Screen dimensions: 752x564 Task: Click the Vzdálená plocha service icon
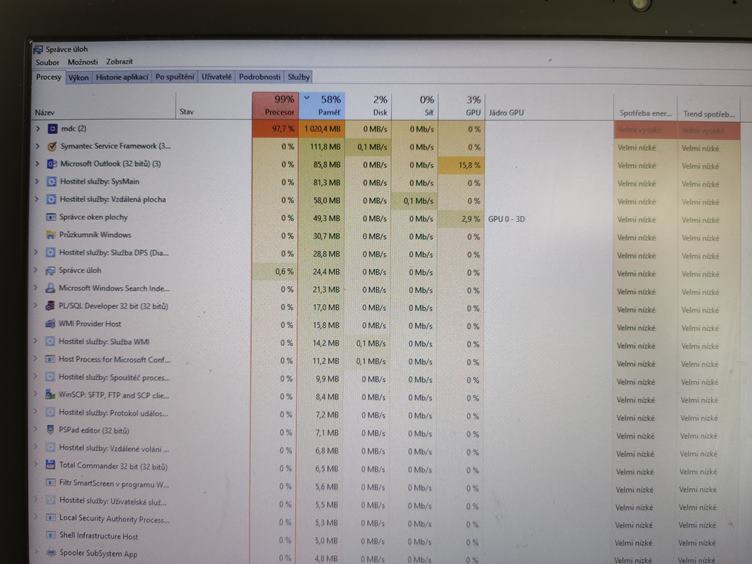tap(51, 200)
